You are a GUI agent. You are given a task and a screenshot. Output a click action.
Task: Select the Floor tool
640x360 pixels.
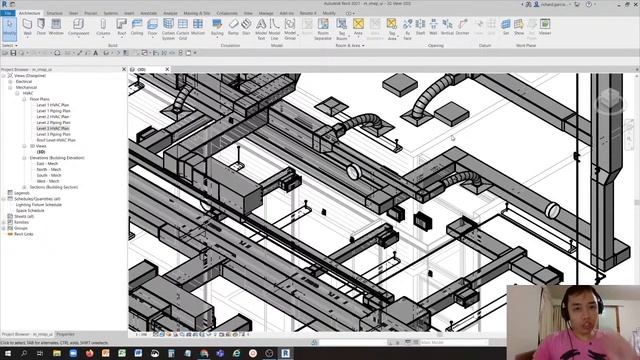pos(152,27)
